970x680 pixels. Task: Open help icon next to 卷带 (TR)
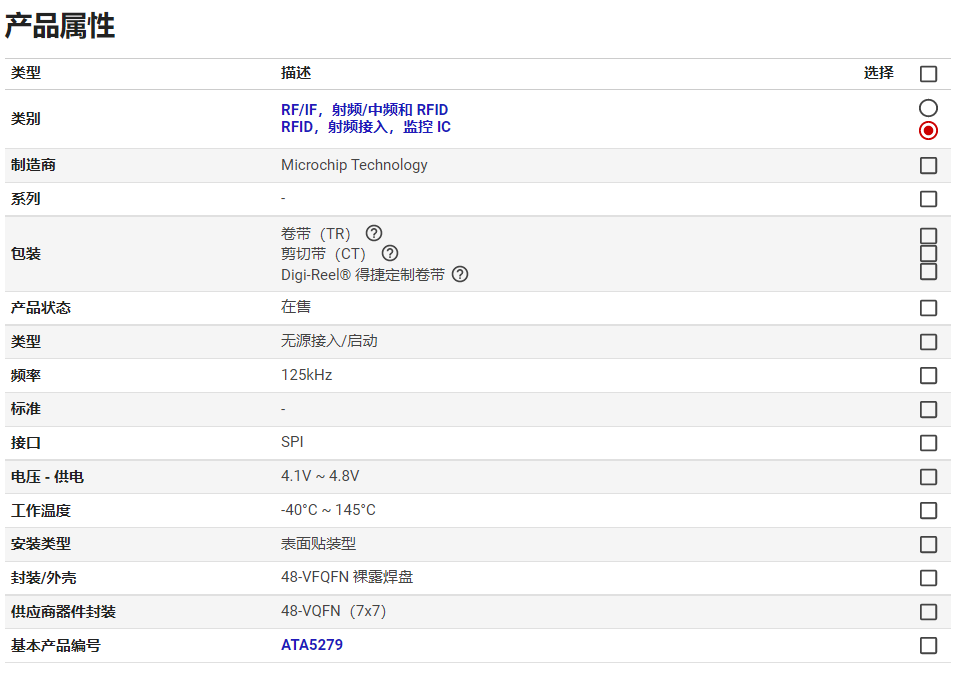click(x=374, y=233)
